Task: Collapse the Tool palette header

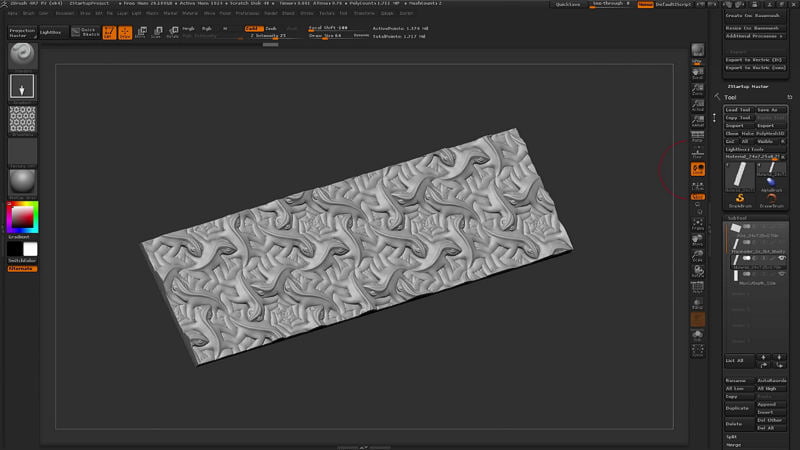Action: tap(731, 97)
